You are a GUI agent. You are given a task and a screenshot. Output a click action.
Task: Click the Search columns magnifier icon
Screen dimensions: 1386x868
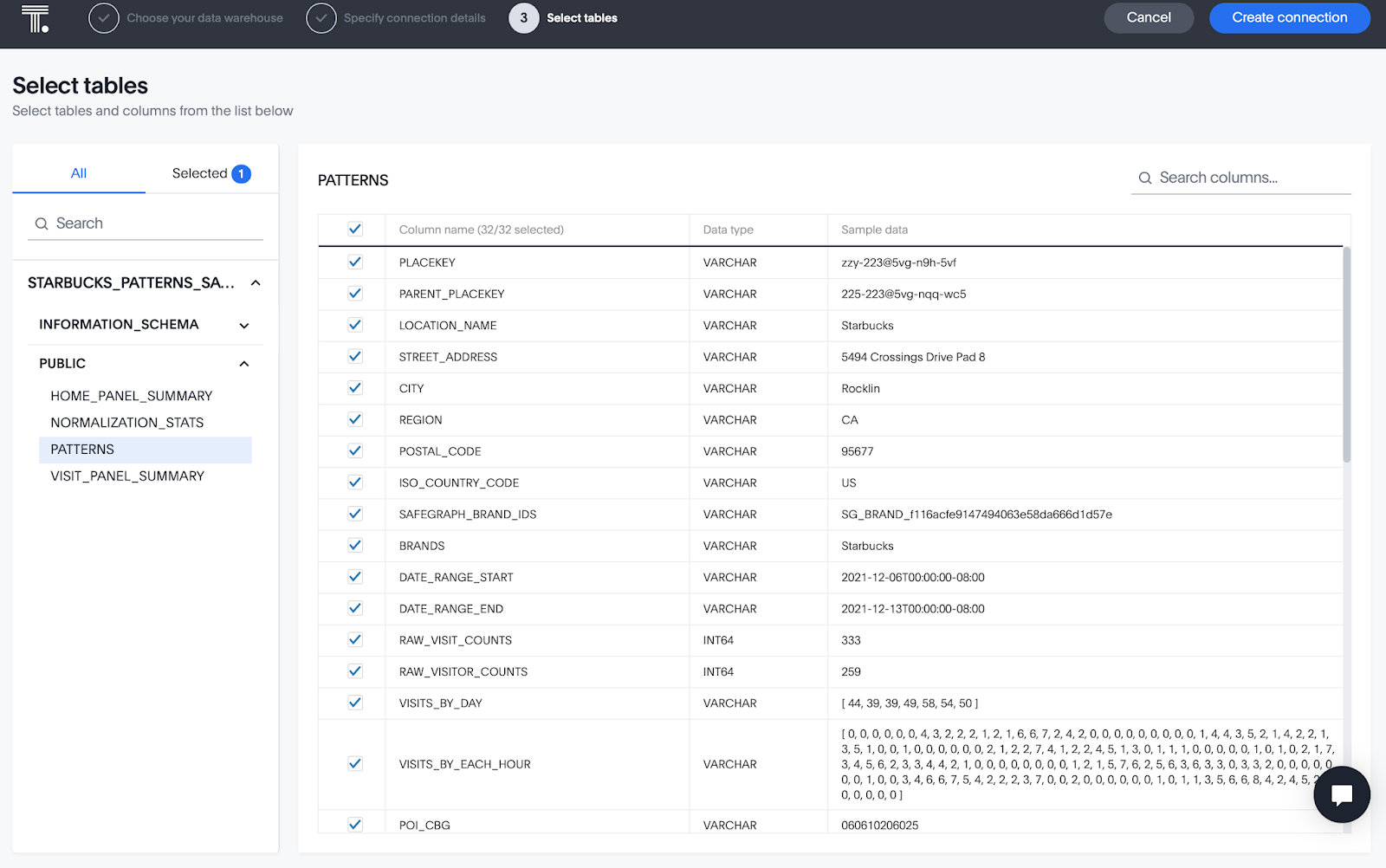1145,178
